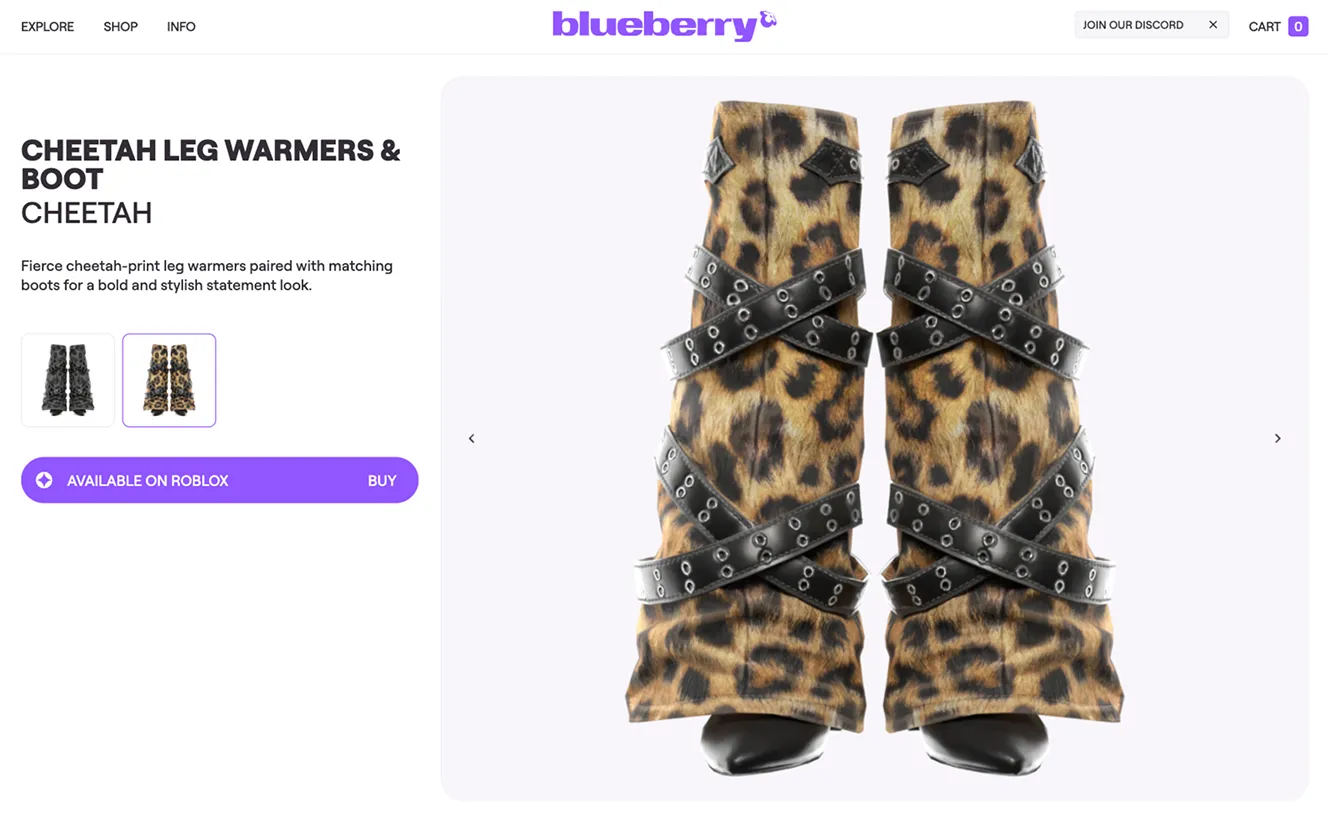Click the product description text
Image resolution: width=1328 pixels, height=830 pixels.
(207, 275)
